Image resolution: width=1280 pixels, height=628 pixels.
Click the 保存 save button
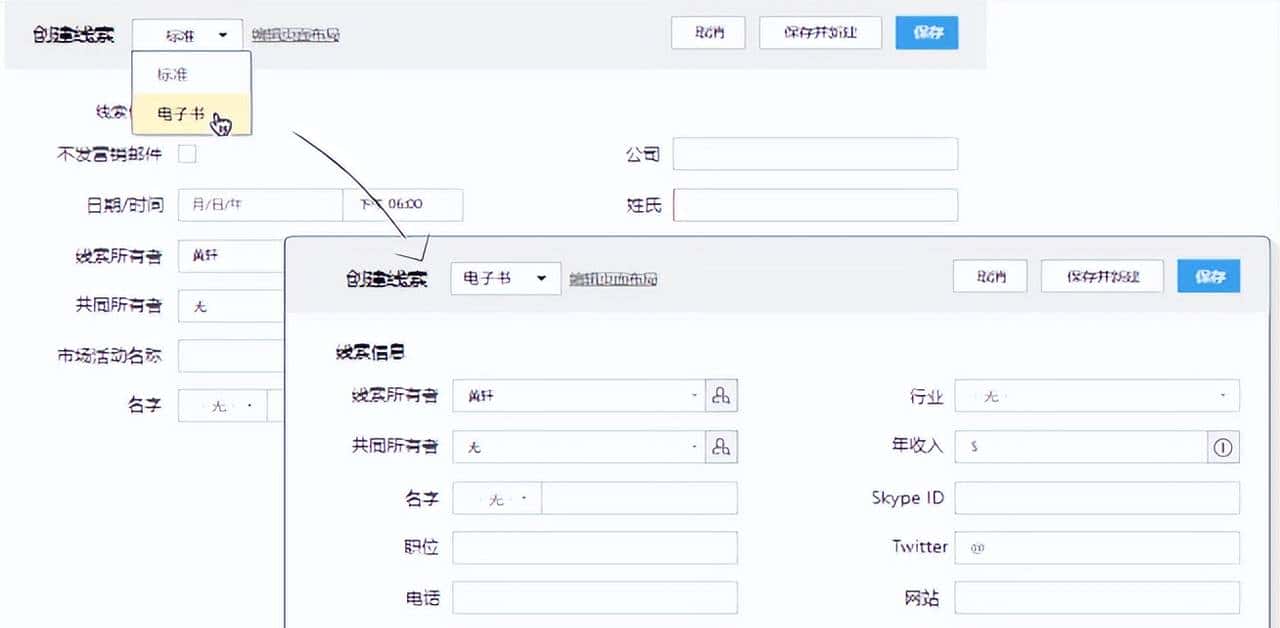pos(1209,276)
